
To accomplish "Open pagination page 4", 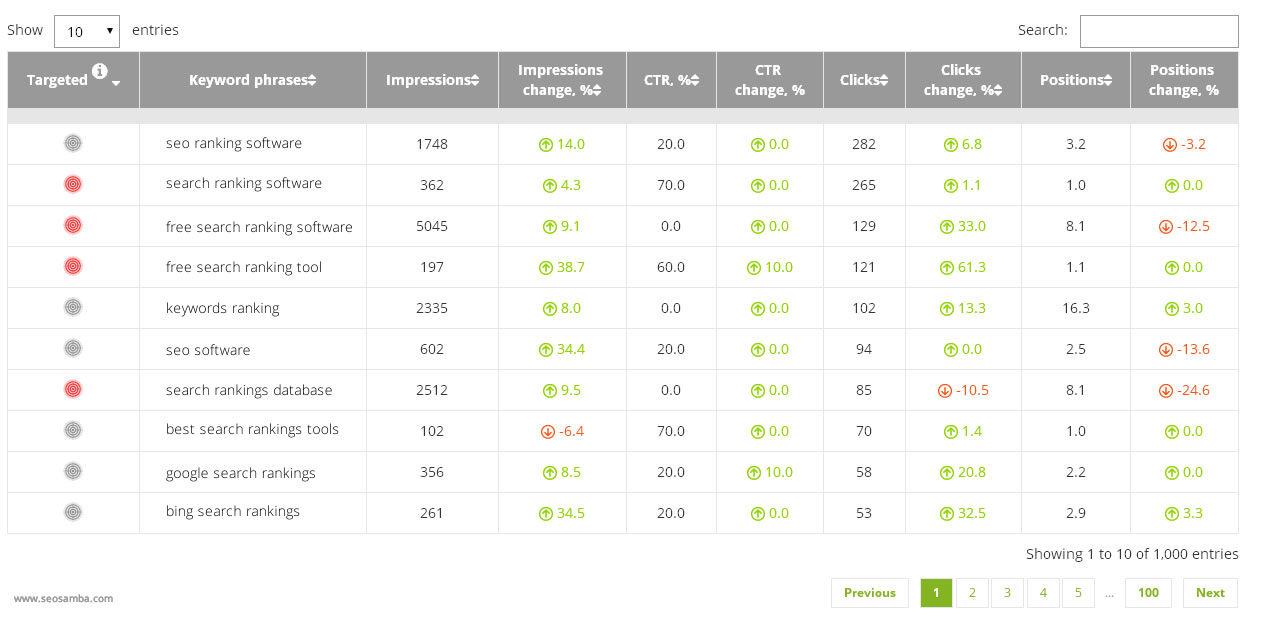I will [x=1043, y=593].
